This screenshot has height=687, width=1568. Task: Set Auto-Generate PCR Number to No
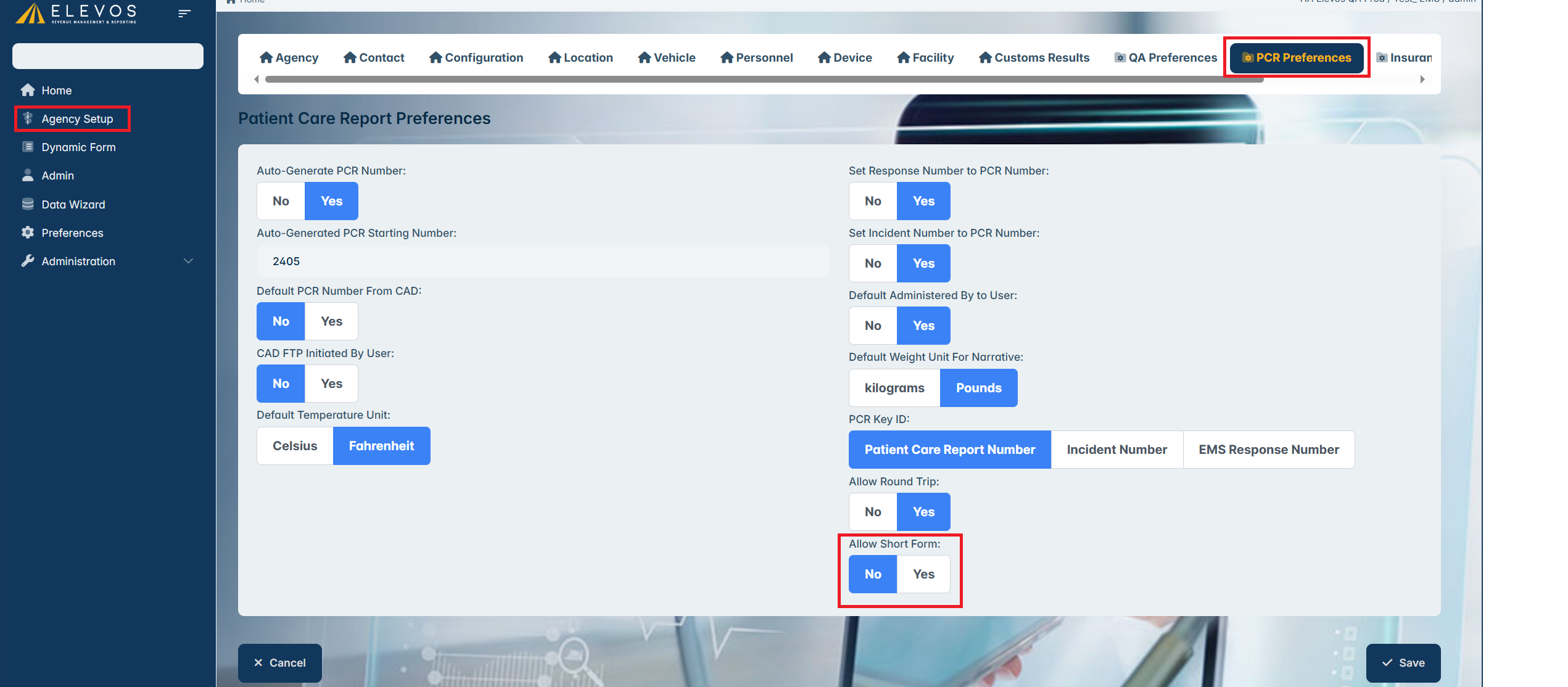click(x=281, y=201)
